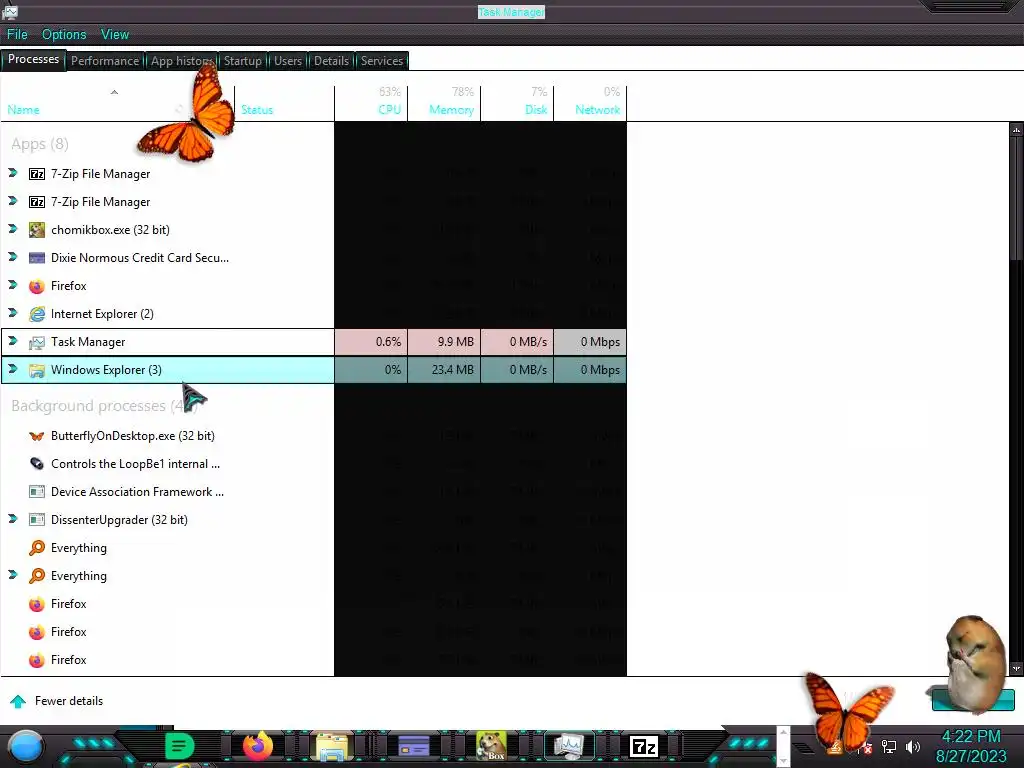Click the DissenterUpgrader process icon

tap(37, 520)
